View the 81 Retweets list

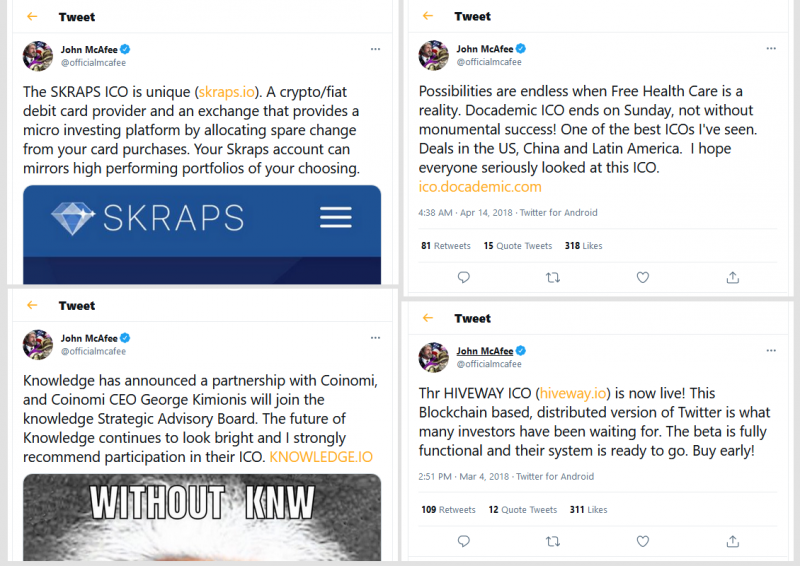point(446,245)
